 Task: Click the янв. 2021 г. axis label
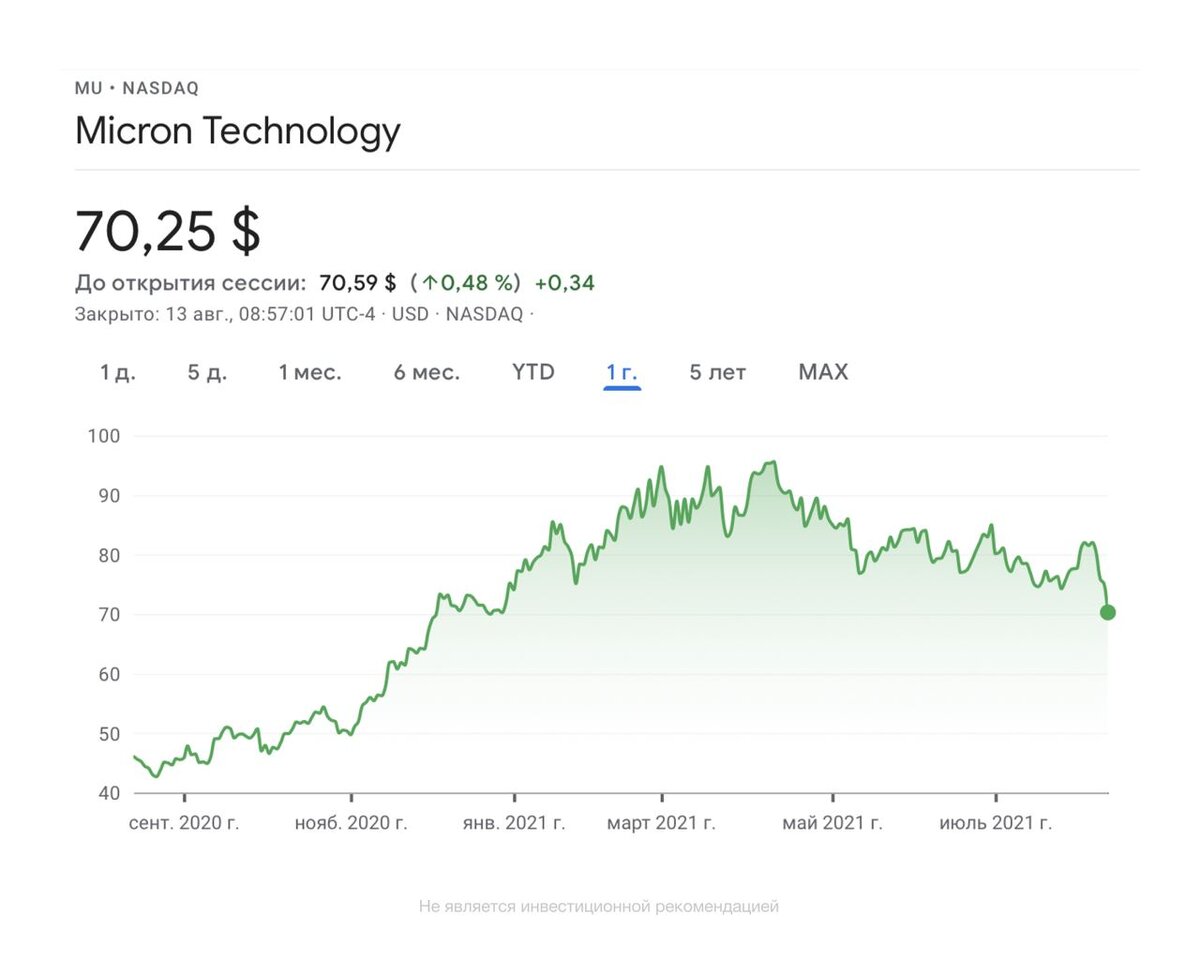tap(514, 824)
